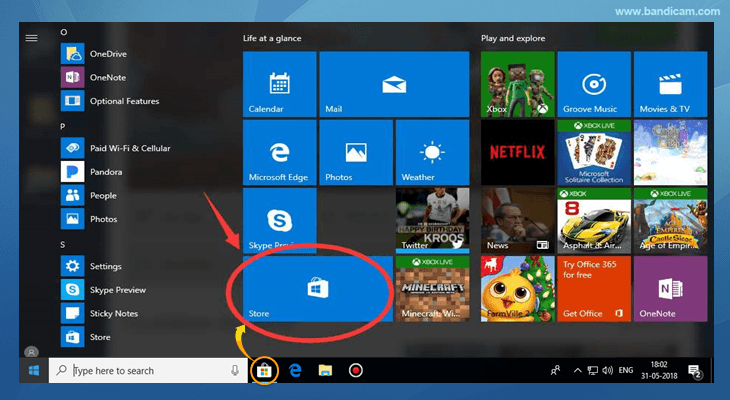Open Settings from the app list
This screenshot has height=400, width=730.
coord(105,267)
